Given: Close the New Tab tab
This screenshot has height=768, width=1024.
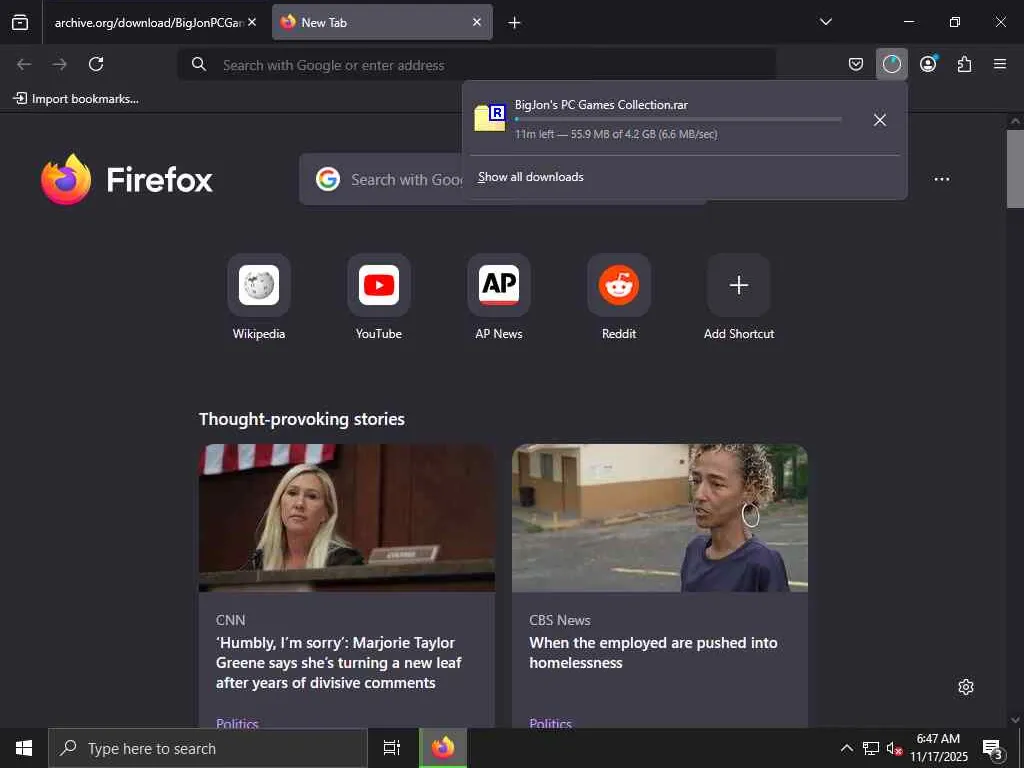Looking at the screenshot, I should (x=477, y=22).
